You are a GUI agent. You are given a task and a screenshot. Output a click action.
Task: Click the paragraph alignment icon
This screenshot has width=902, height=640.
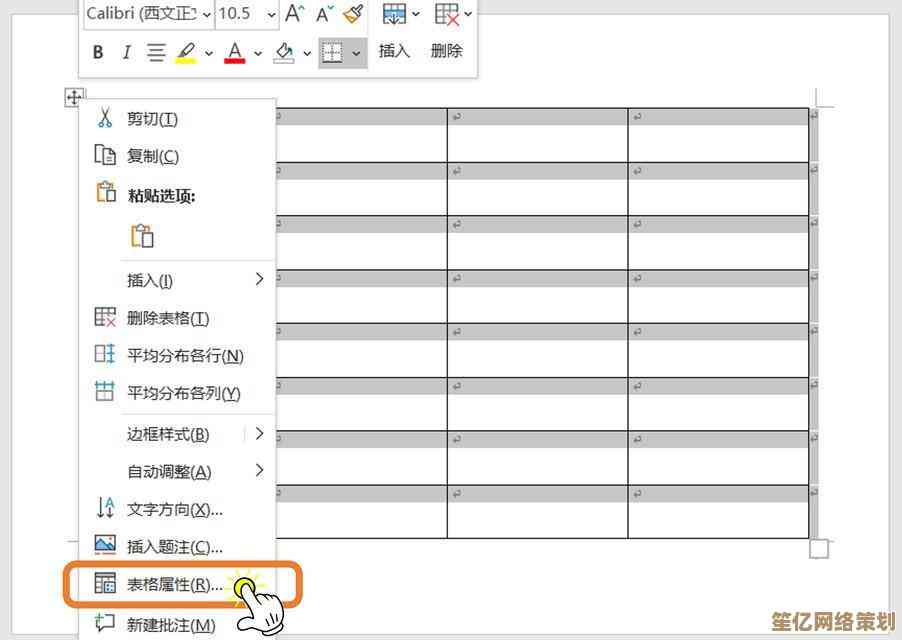(x=156, y=52)
